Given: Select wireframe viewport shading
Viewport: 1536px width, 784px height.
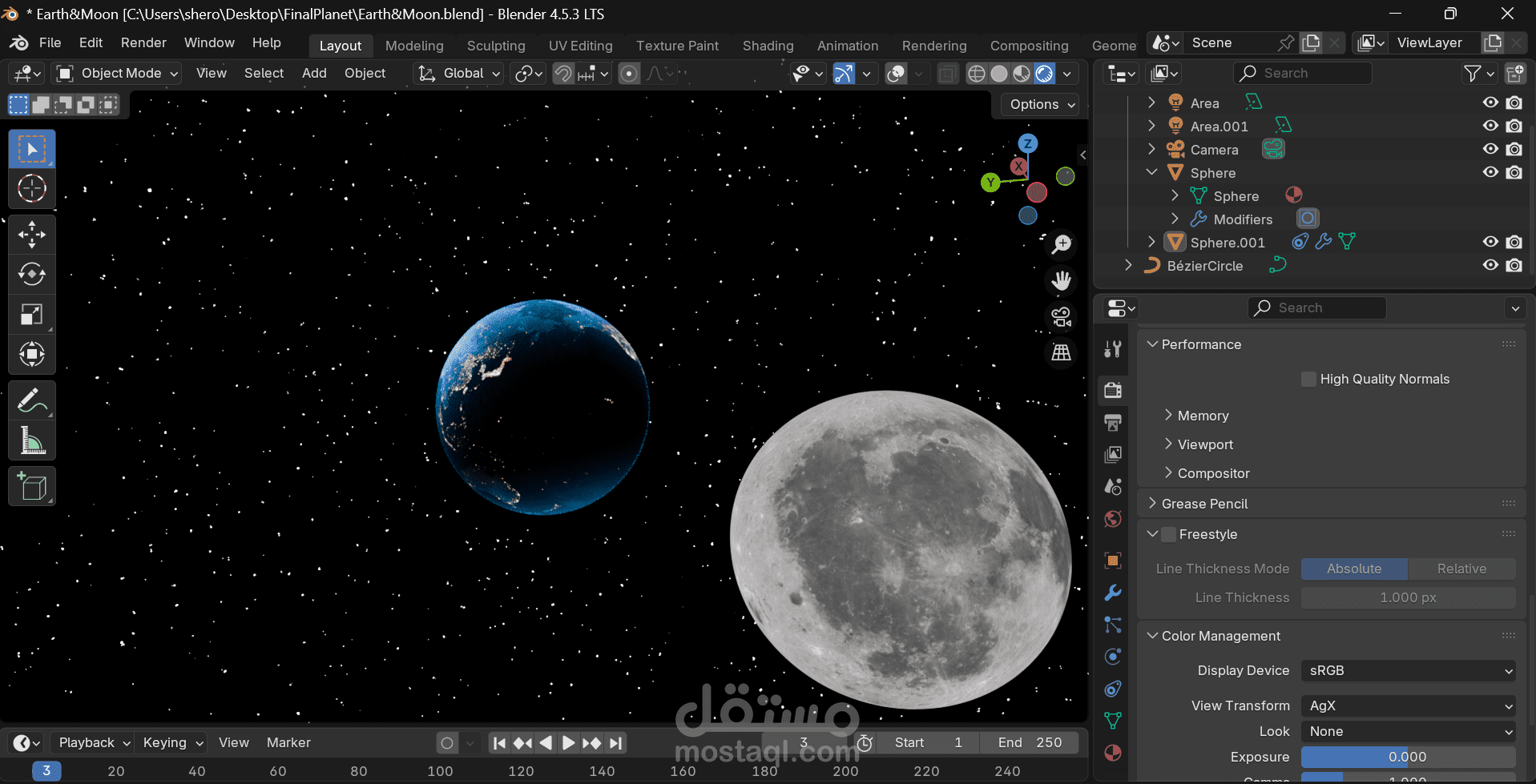Looking at the screenshot, I should [x=977, y=74].
